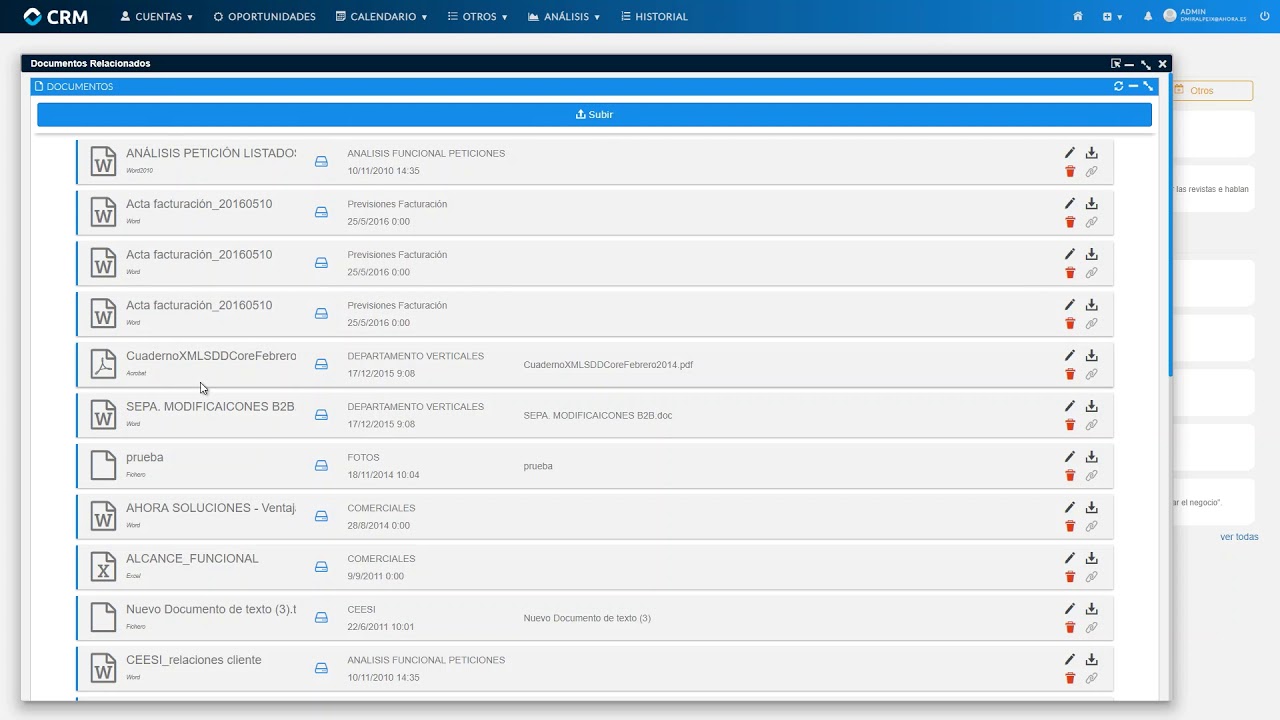Click the storage drive icon in prueba row
The image size is (1280, 720).
click(x=321, y=466)
